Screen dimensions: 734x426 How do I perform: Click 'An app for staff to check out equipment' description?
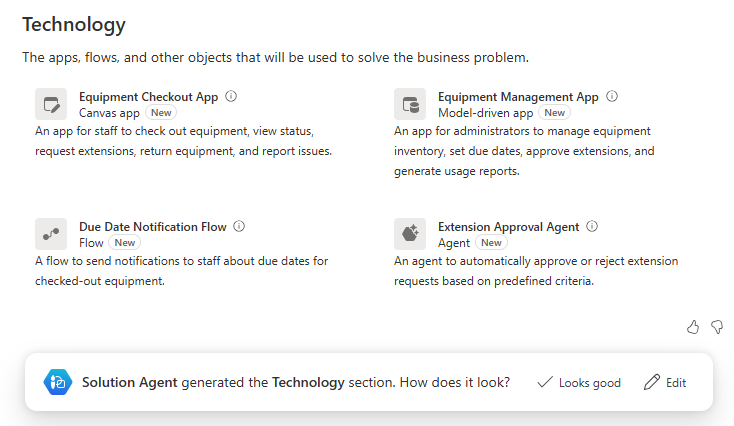[184, 141]
